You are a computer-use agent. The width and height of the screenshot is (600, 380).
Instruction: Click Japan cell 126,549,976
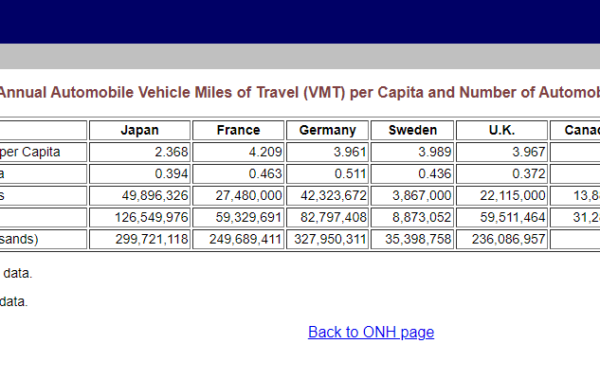[140, 217]
